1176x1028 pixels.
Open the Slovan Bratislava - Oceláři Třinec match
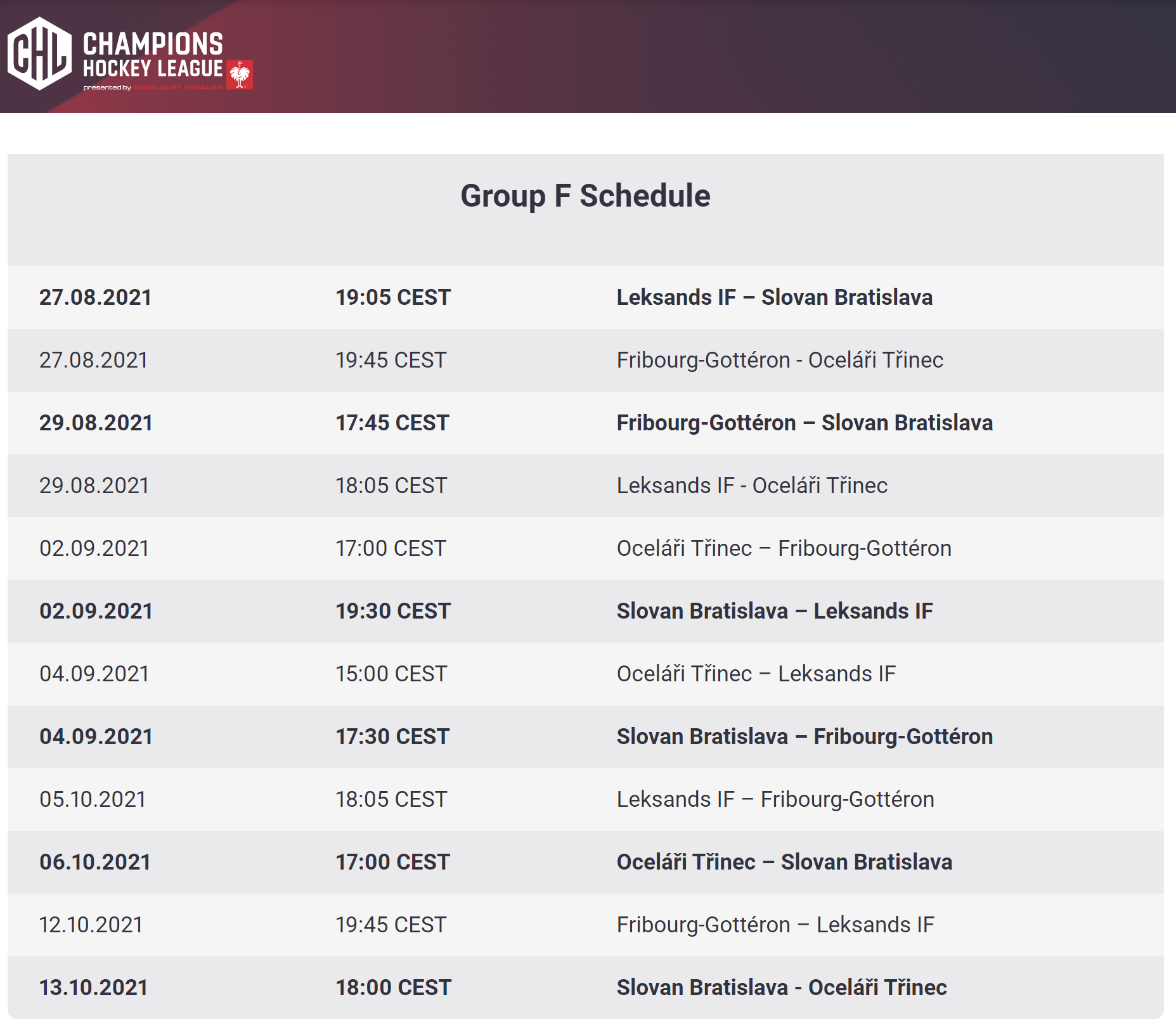782,987
